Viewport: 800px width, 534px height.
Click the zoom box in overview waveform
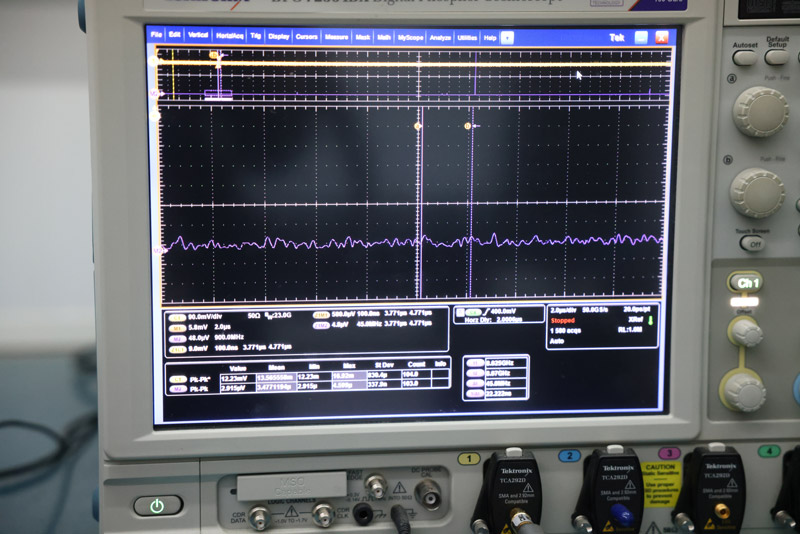[x=218, y=94]
